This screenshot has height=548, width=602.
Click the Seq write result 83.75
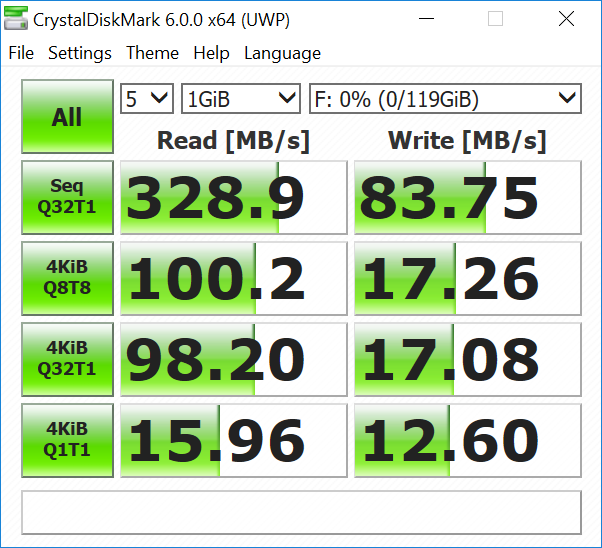(468, 197)
